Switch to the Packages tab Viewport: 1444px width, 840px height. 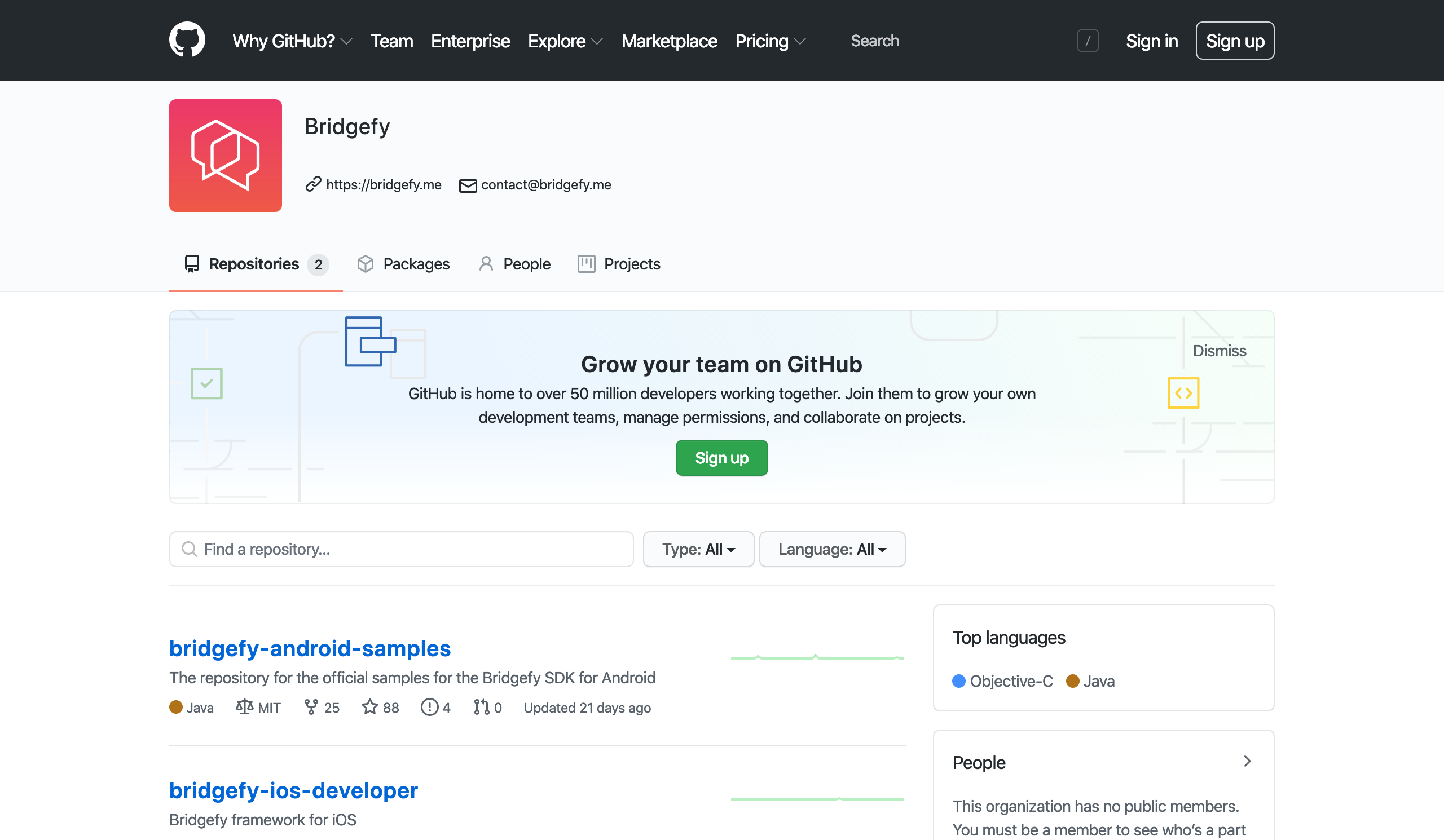pos(403,264)
